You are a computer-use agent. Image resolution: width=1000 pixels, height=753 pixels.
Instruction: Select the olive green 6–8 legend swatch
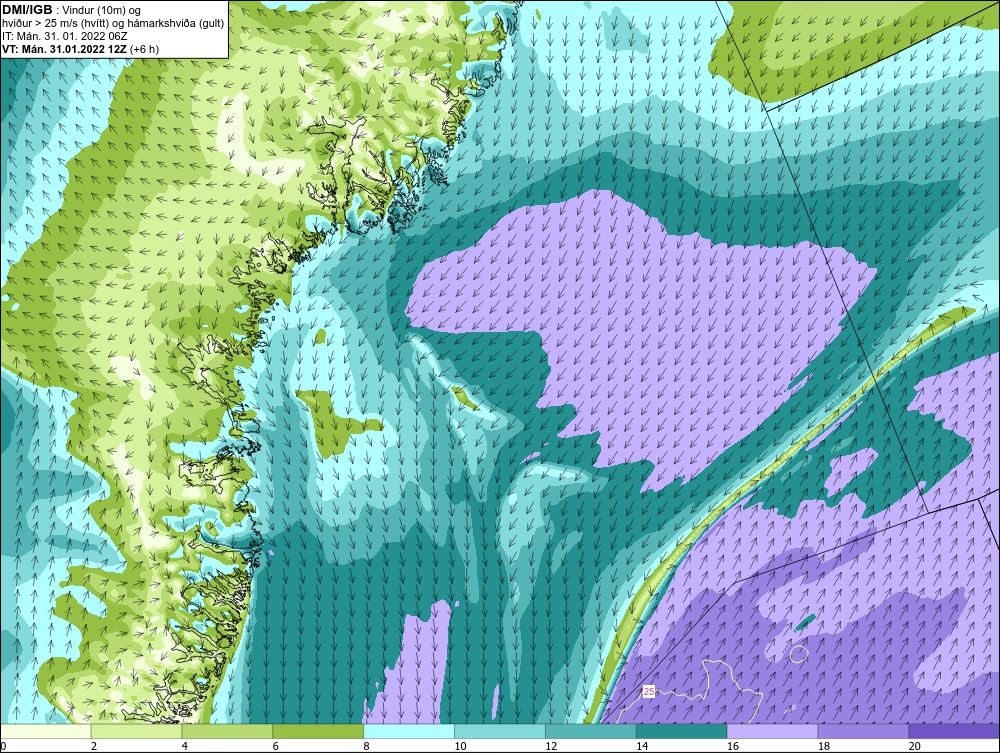click(x=318, y=731)
